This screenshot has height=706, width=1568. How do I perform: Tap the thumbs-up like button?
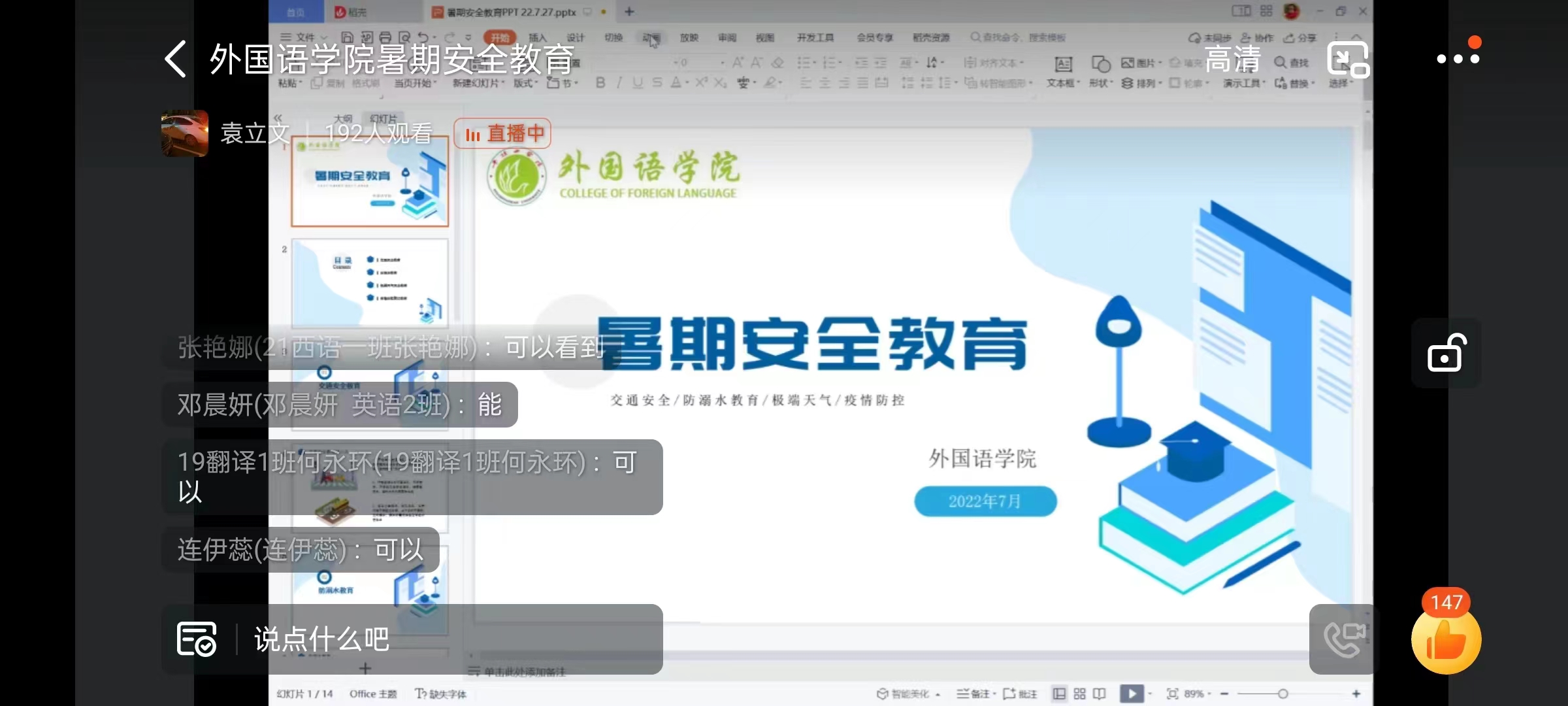tap(1446, 641)
